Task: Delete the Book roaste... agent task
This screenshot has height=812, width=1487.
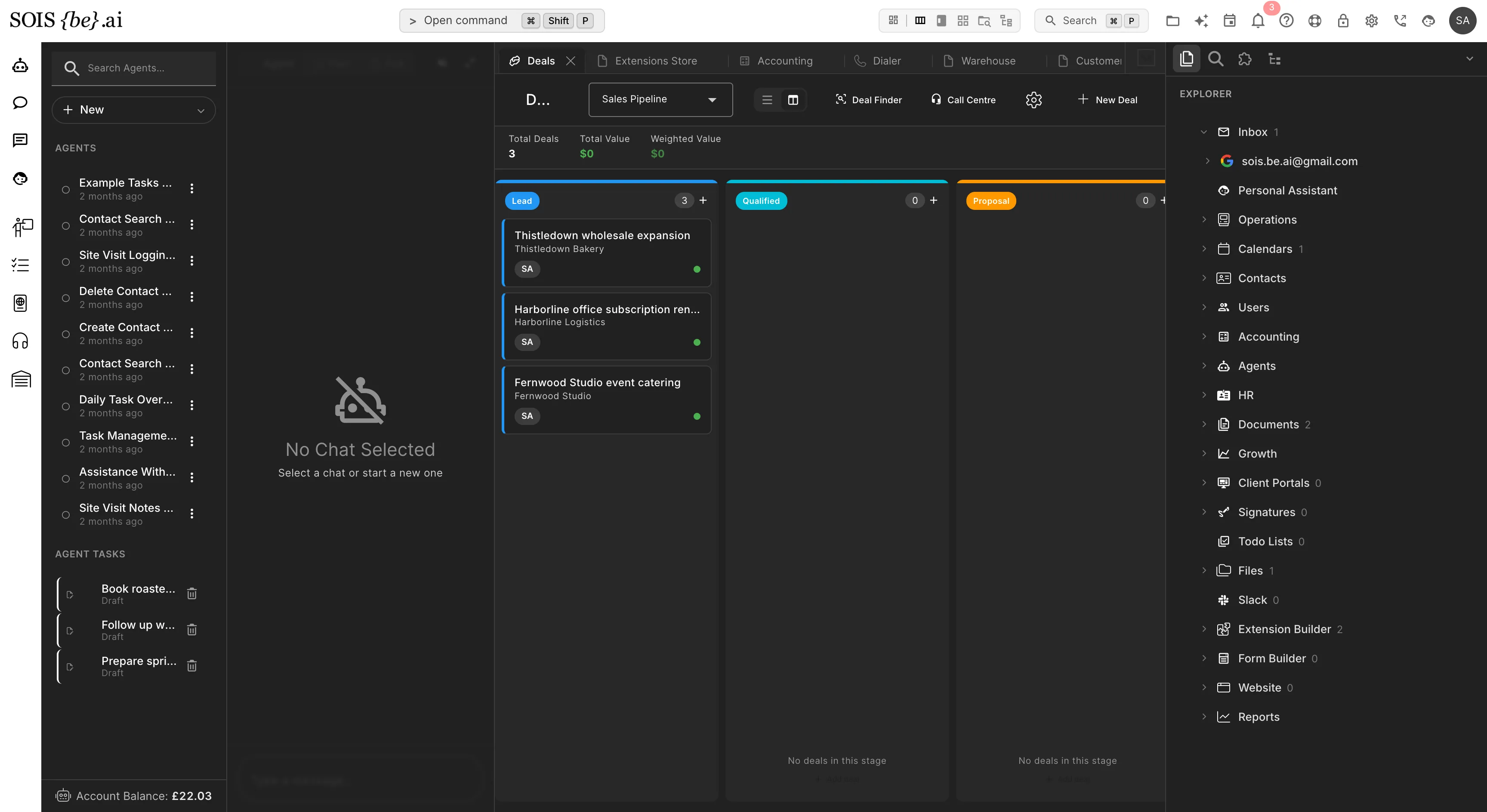Action: (191, 593)
